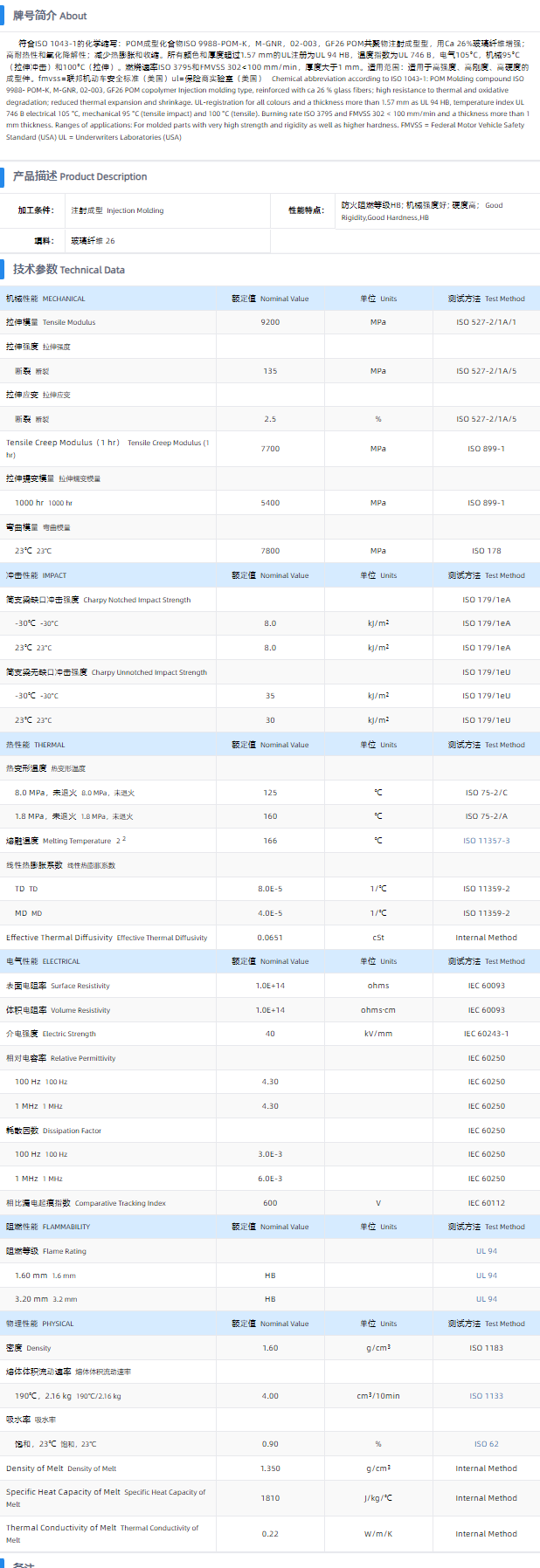Click the cm³/10min unit cell

(378, 1396)
